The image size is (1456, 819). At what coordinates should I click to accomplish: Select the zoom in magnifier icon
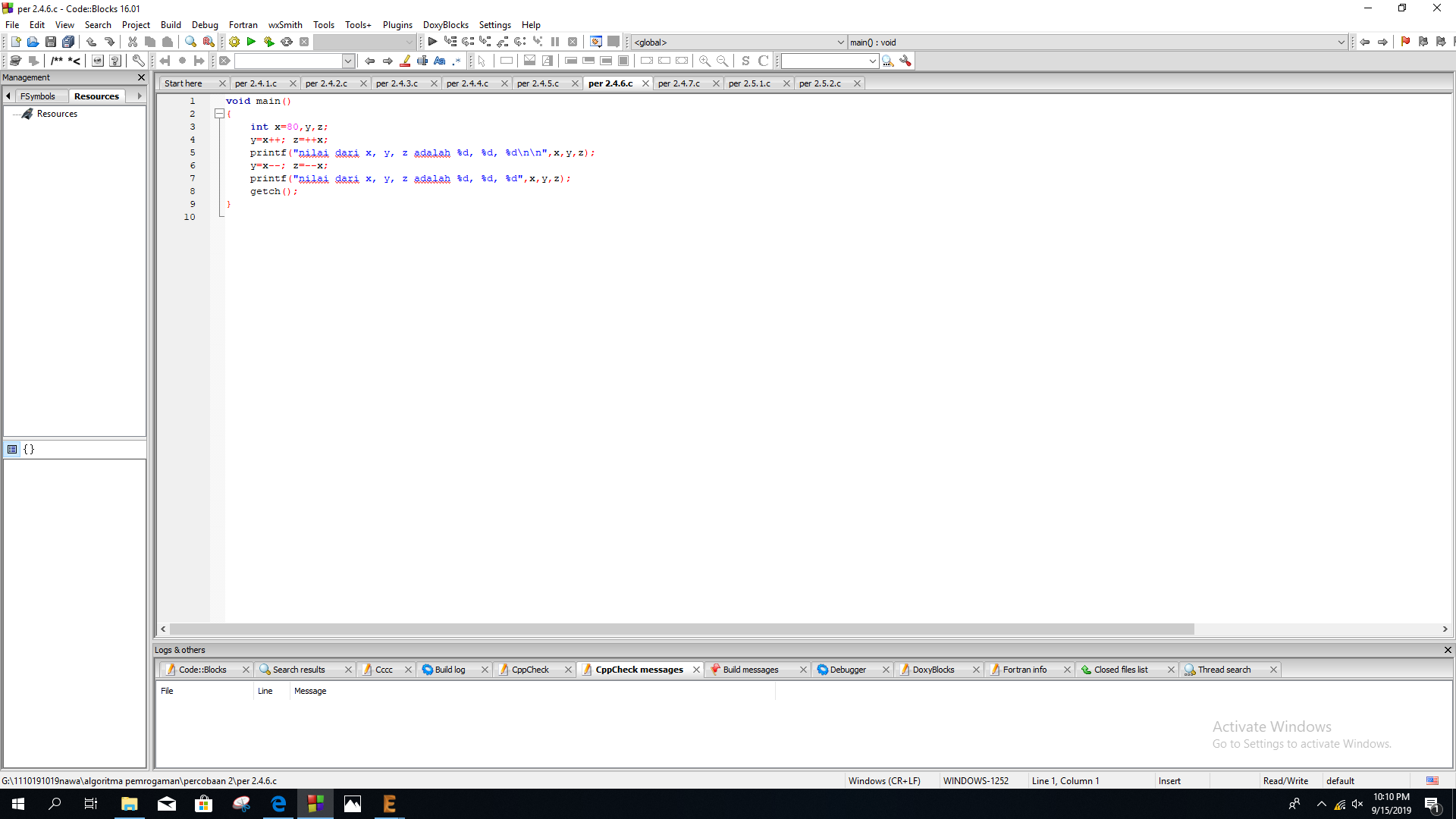coord(704,61)
